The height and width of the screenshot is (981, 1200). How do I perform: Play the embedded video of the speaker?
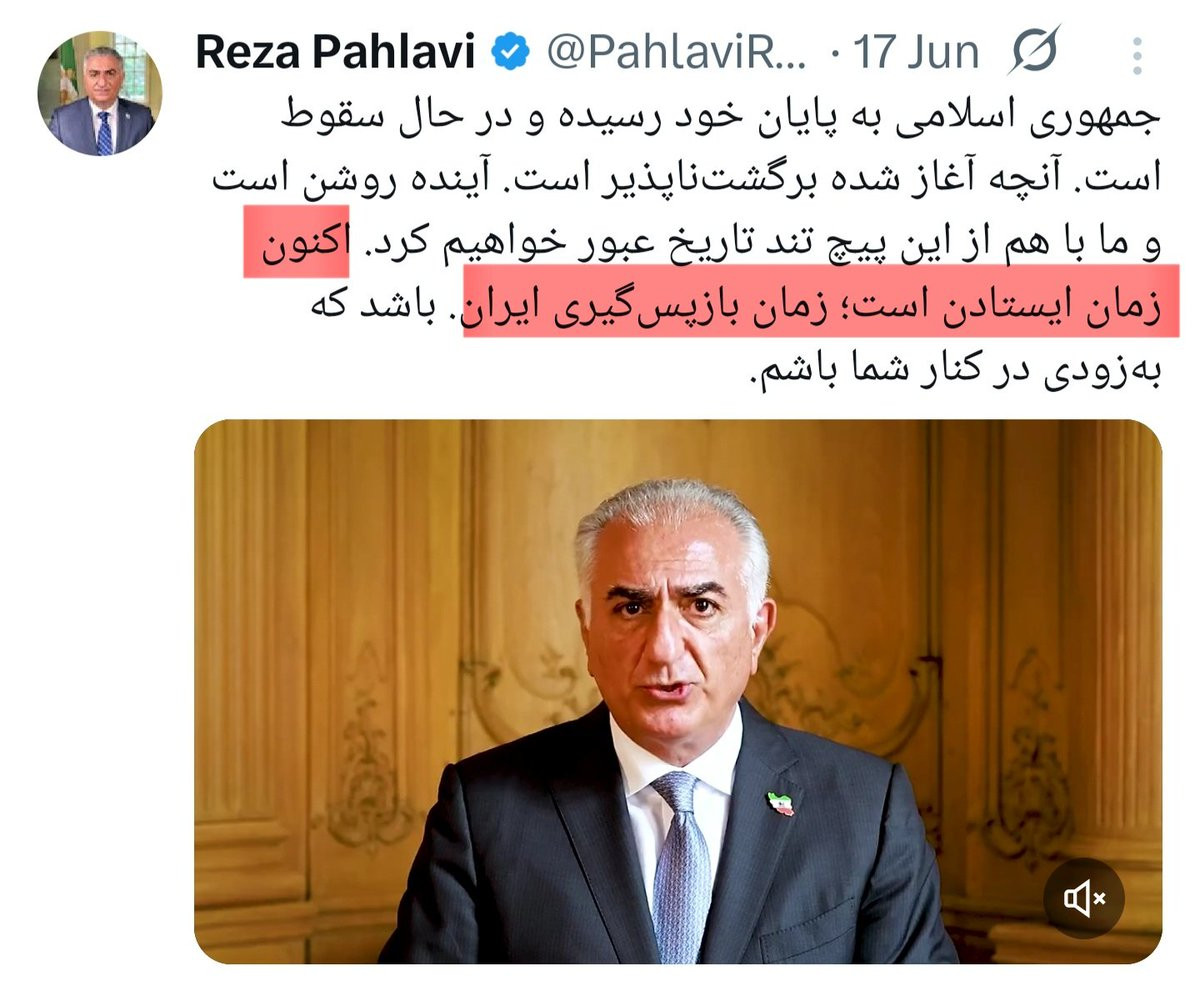pyautogui.click(x=678, y=692)
